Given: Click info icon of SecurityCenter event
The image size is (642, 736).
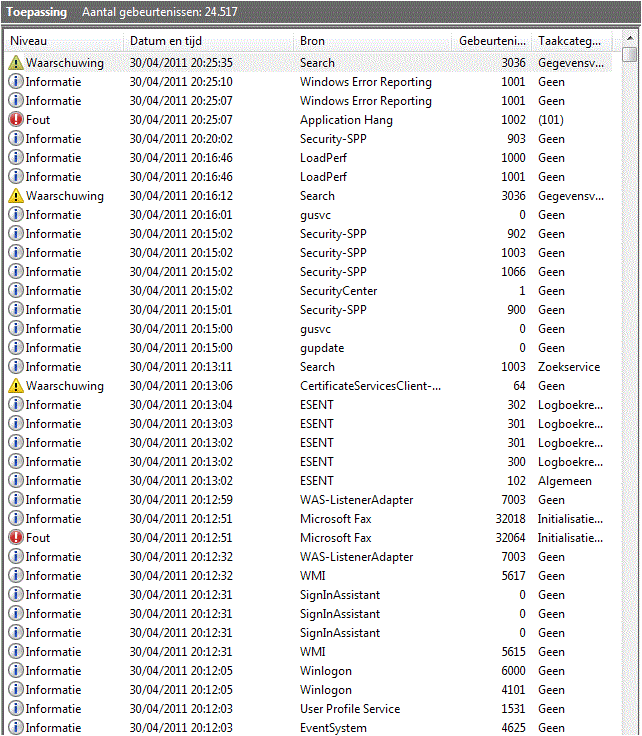Looking at the screenshot, I should tap(15, 291).
